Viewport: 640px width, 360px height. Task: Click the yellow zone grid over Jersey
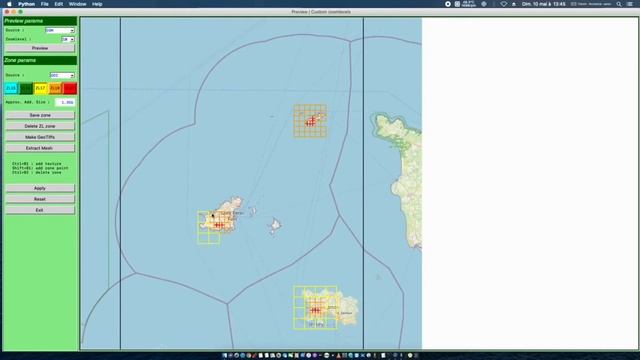click(315, 308)
